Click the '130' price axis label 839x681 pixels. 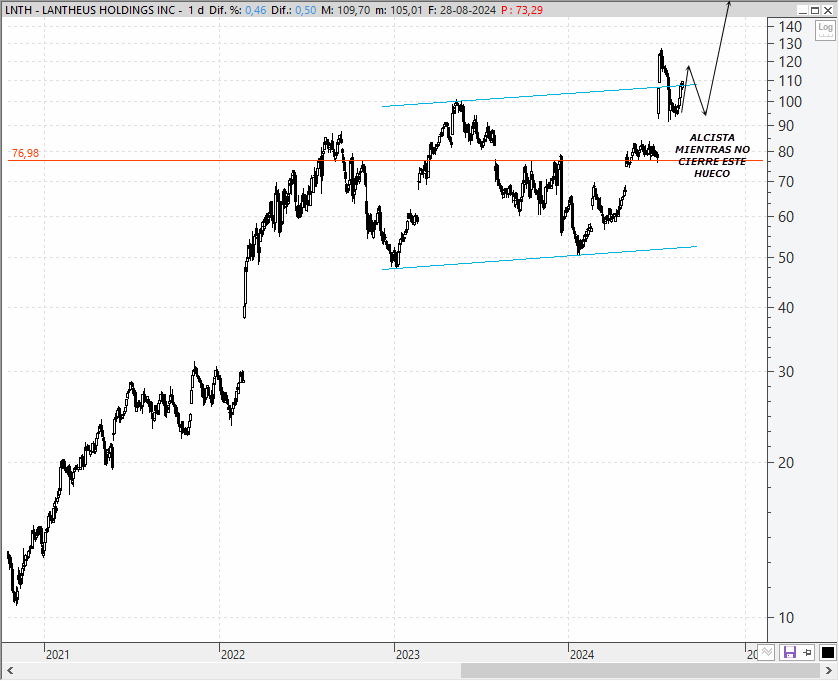[790, 44]
